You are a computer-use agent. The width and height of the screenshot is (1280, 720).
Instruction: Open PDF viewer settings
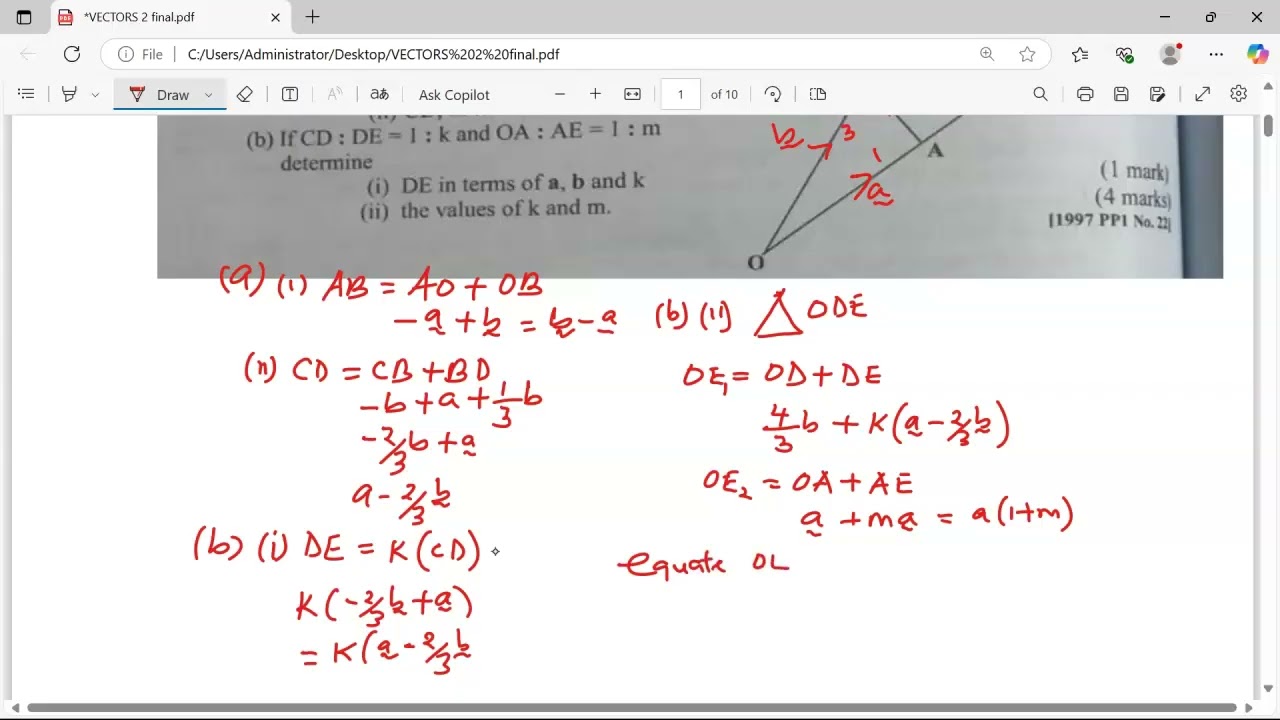coord(1239,94)
